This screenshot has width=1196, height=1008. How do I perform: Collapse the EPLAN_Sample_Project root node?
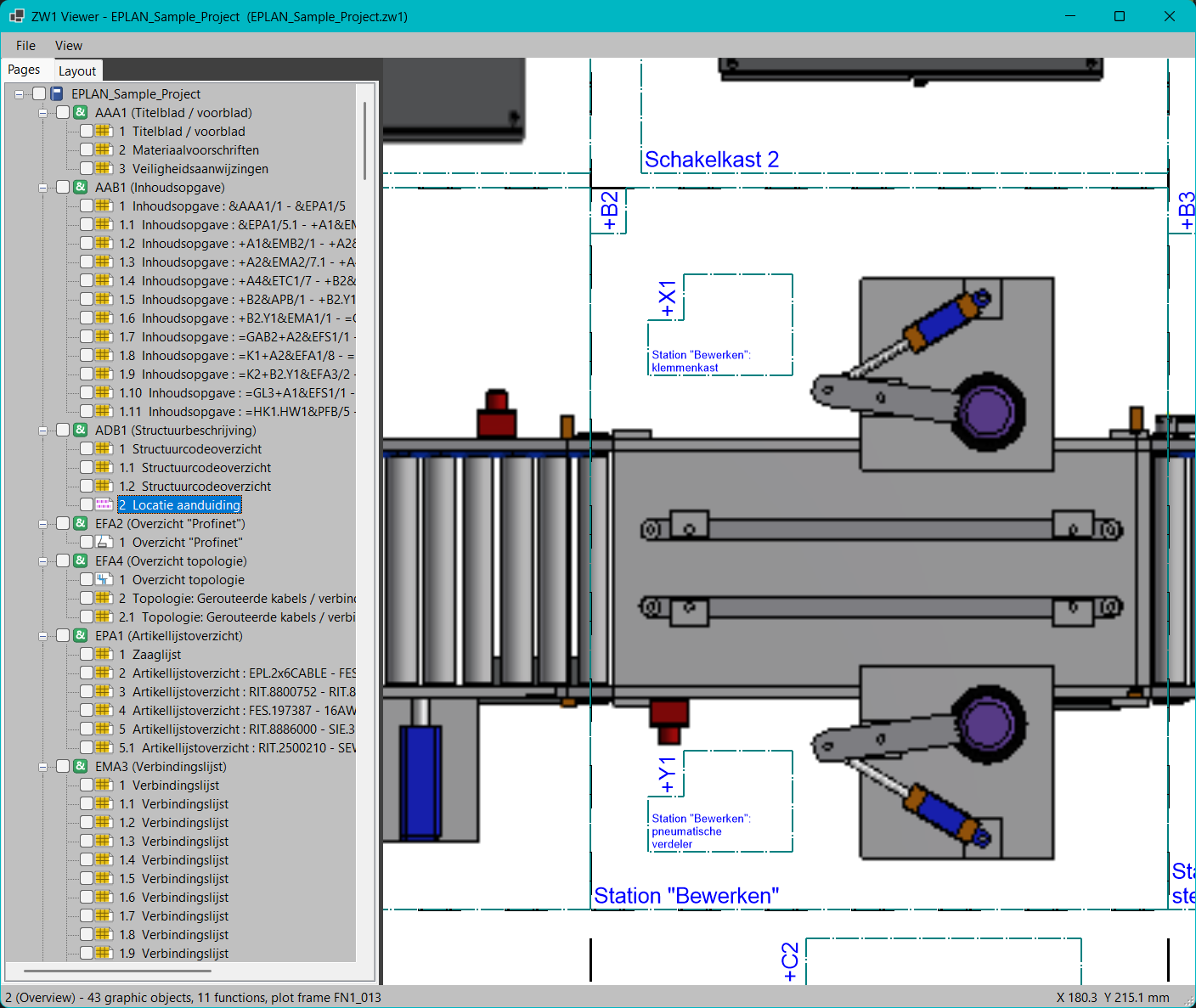coord(19,94)
